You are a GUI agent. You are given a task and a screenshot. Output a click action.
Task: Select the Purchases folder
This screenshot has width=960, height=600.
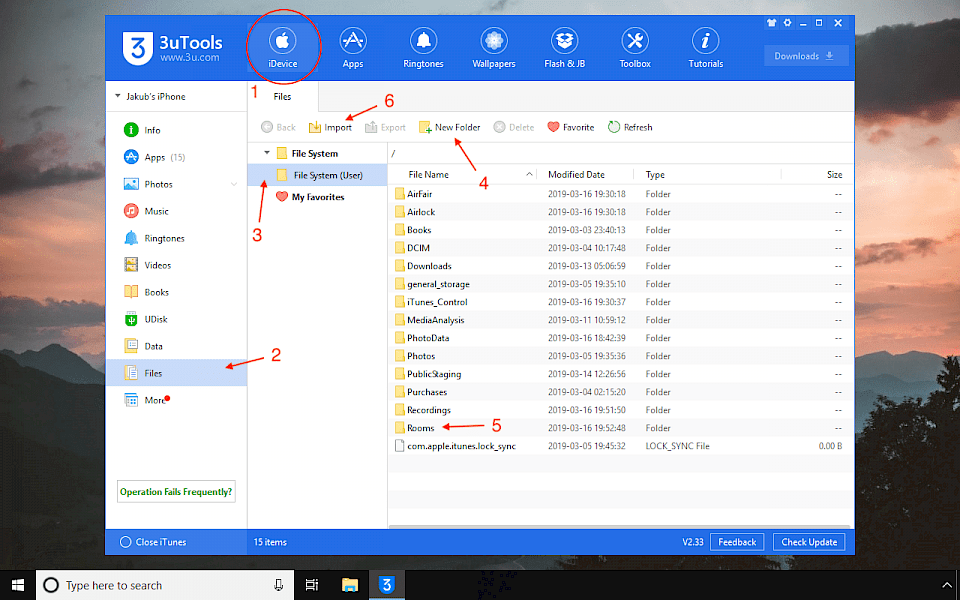point(620,392)
